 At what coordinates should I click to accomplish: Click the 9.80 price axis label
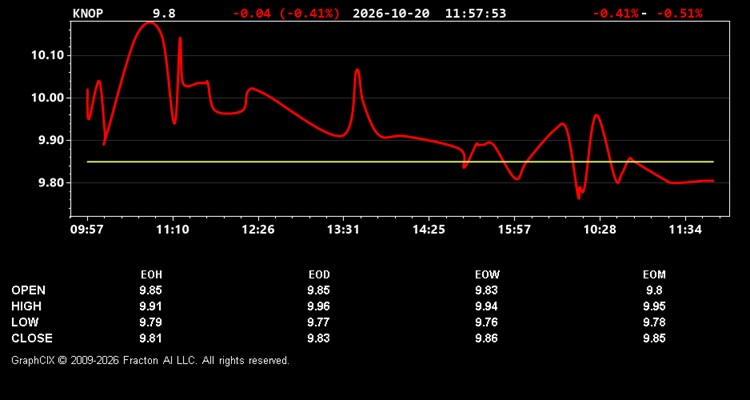(x=50, y=183)
